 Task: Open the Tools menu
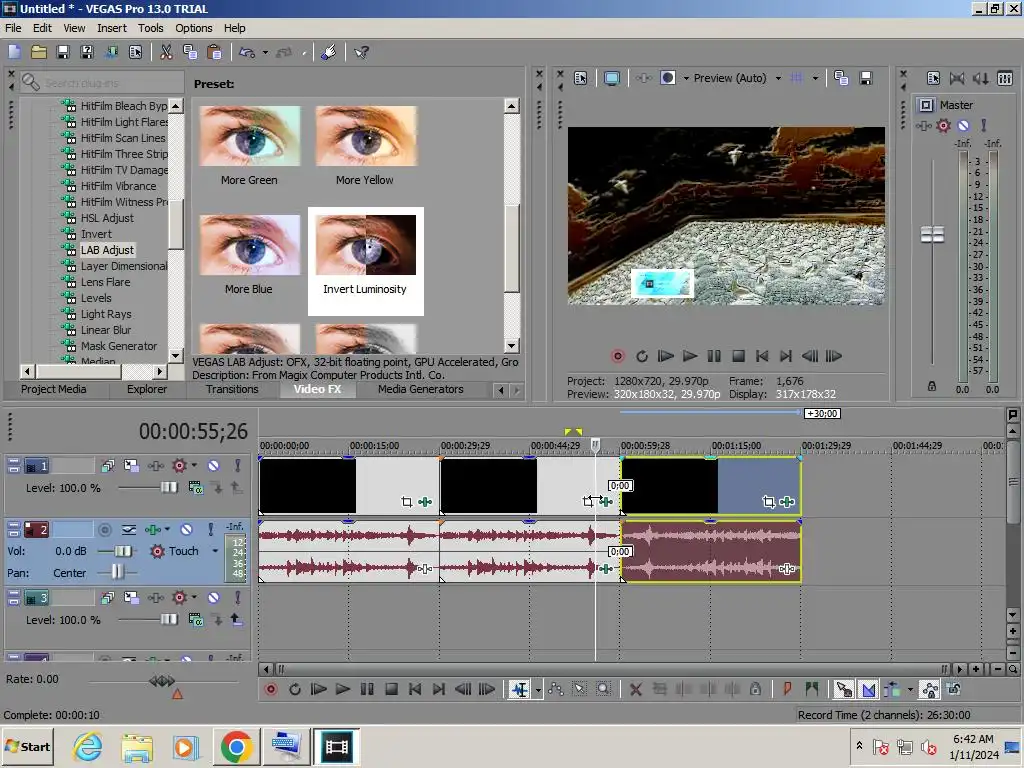[x=150, y=28]
